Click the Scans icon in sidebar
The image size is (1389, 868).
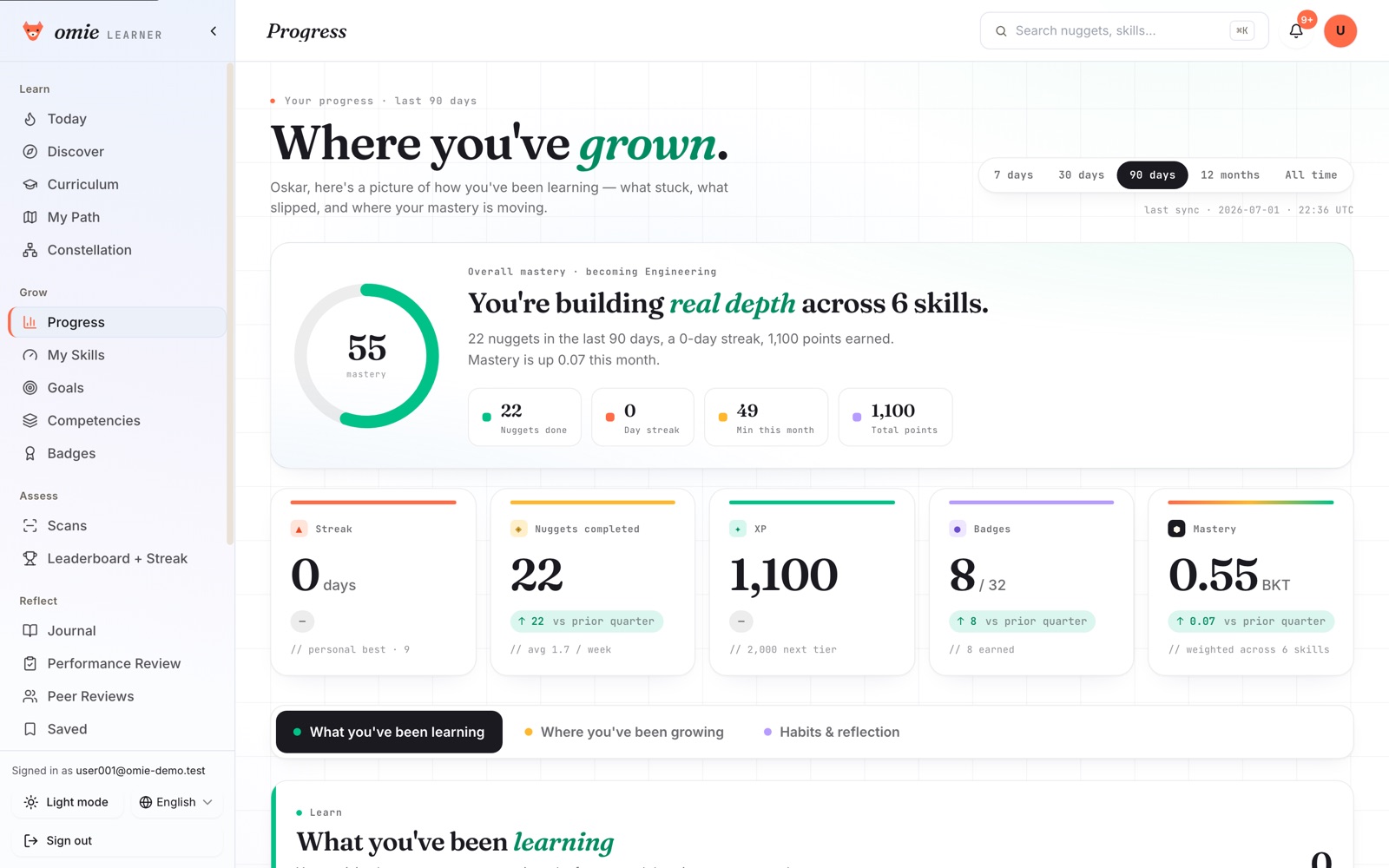point(30,526)
